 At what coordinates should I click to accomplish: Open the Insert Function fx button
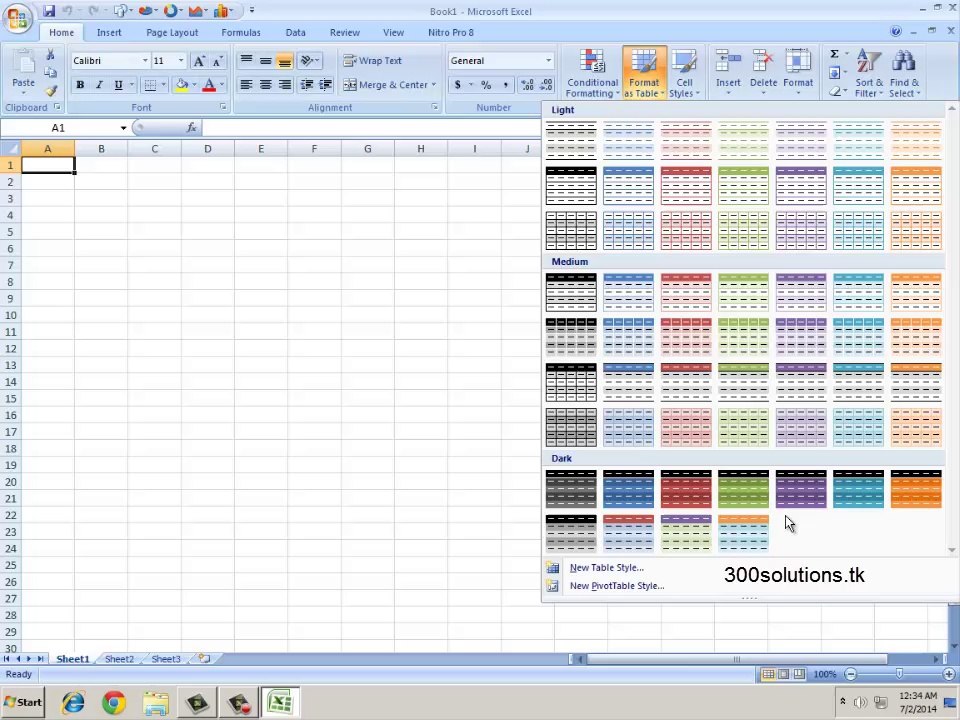(191, 127)
